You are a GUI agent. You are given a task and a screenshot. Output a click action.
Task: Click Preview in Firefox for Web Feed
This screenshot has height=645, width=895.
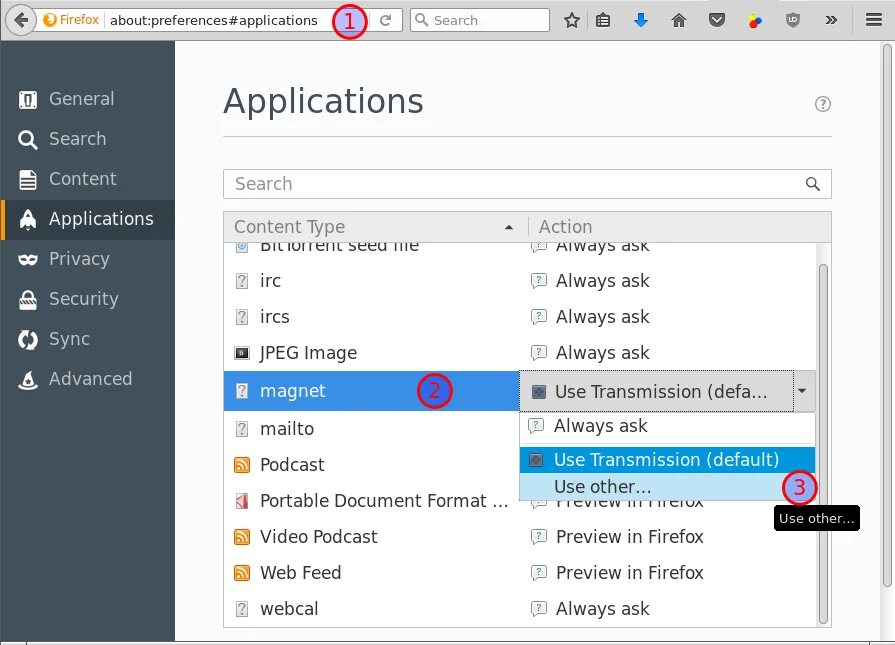tap(630, 573)
